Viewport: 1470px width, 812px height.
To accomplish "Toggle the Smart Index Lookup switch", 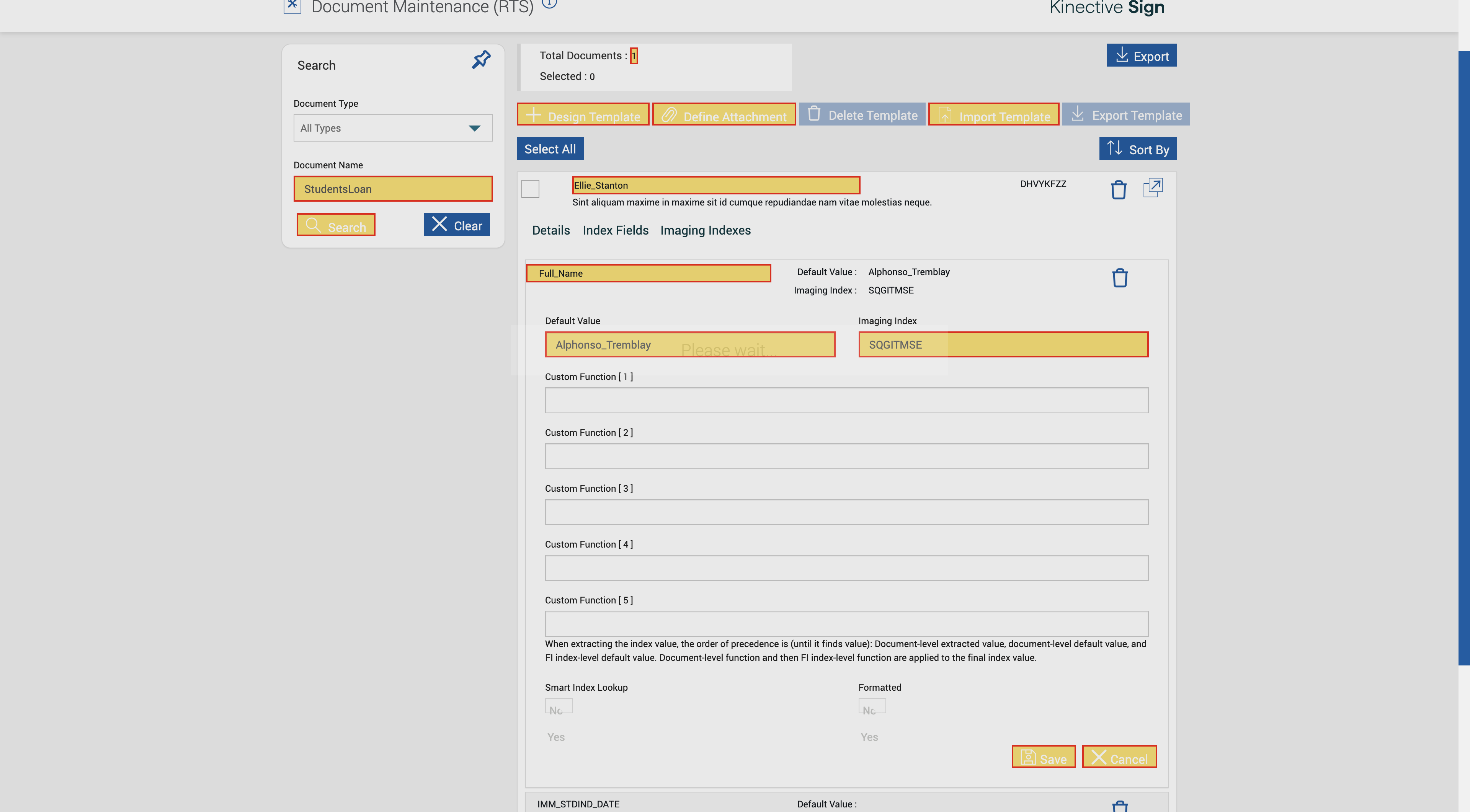I will 558,706.
